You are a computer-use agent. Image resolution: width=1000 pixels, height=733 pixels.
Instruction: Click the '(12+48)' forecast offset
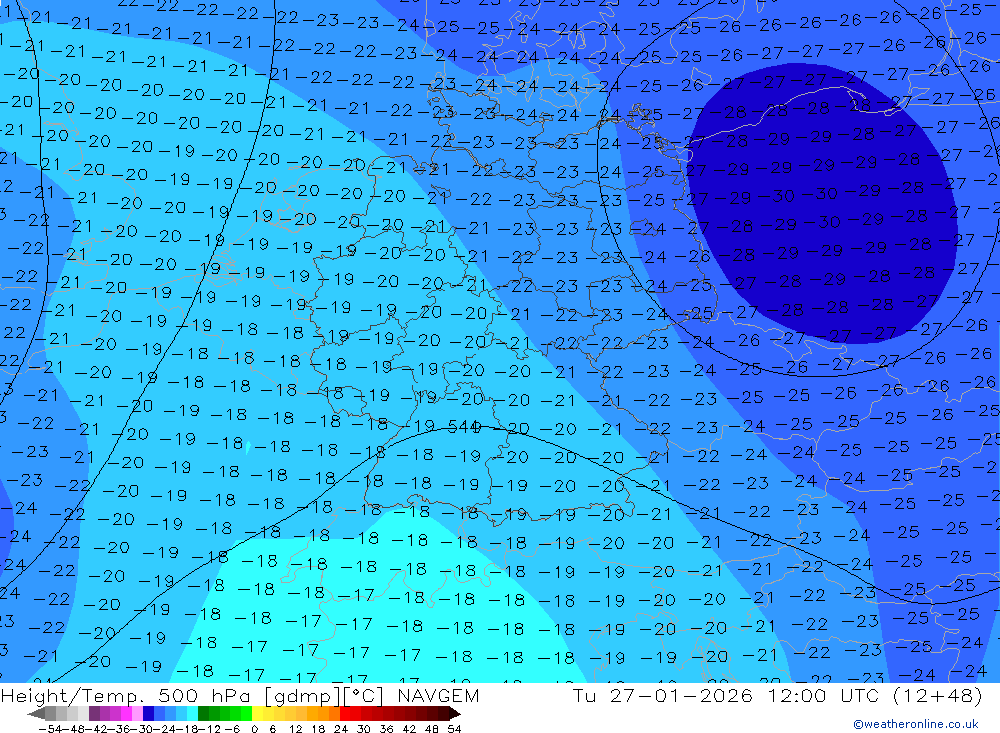(936, 696)
